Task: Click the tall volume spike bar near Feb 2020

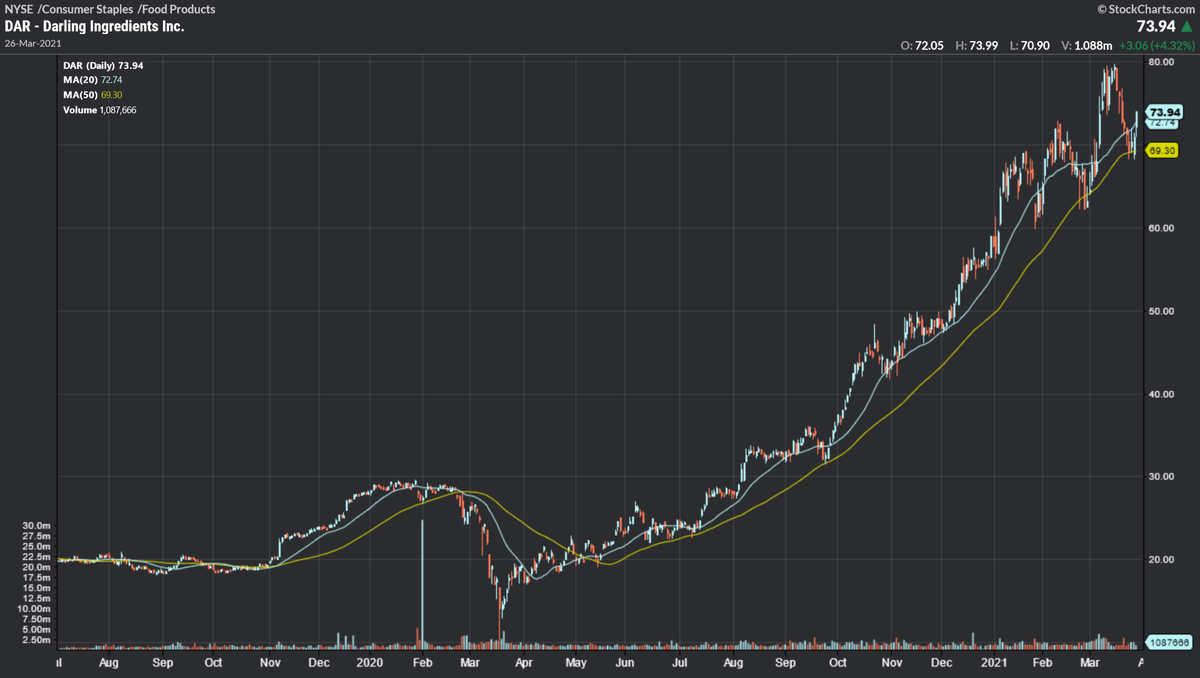Action: [422, 583]
